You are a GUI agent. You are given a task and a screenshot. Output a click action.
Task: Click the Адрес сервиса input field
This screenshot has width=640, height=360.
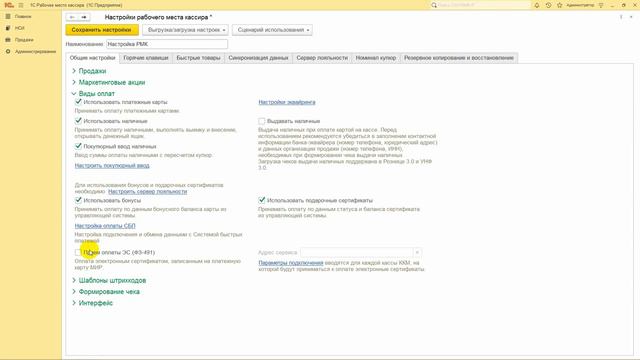click(x=357, y=253)
